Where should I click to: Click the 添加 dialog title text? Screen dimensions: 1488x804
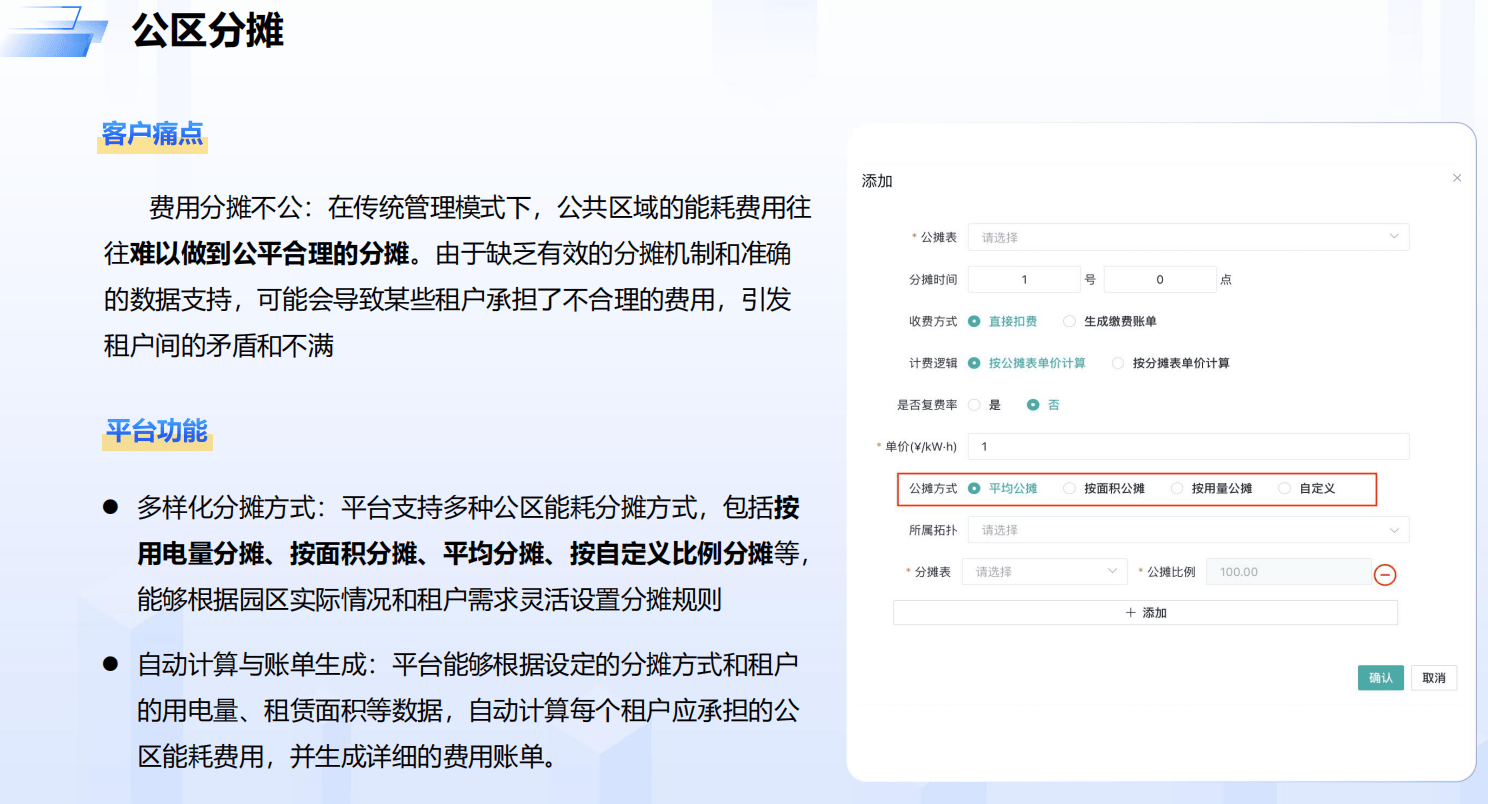point(877,181)
